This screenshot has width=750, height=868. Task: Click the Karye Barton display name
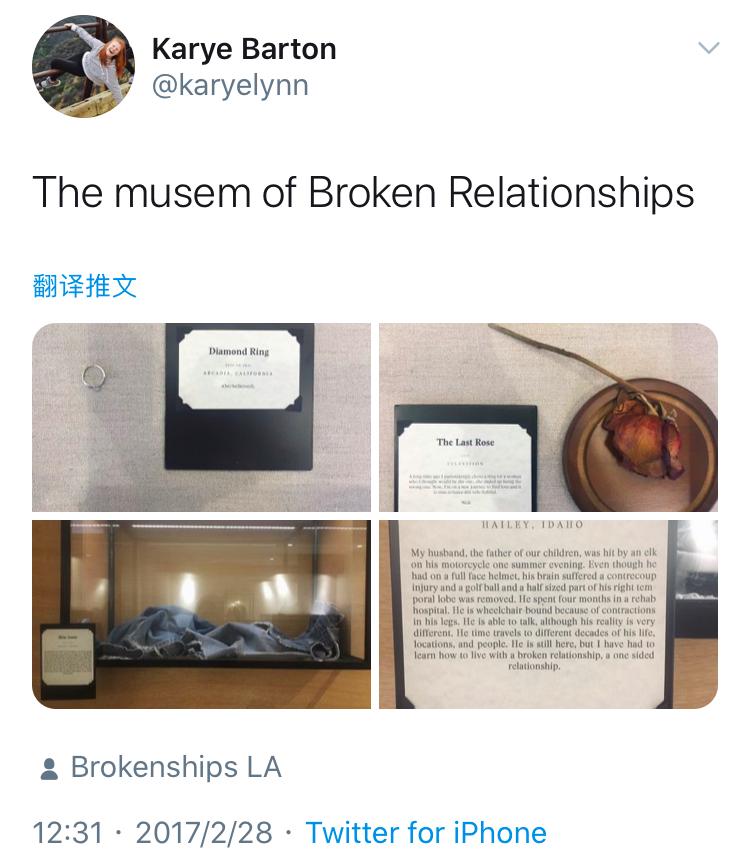[x=244, y=49]
